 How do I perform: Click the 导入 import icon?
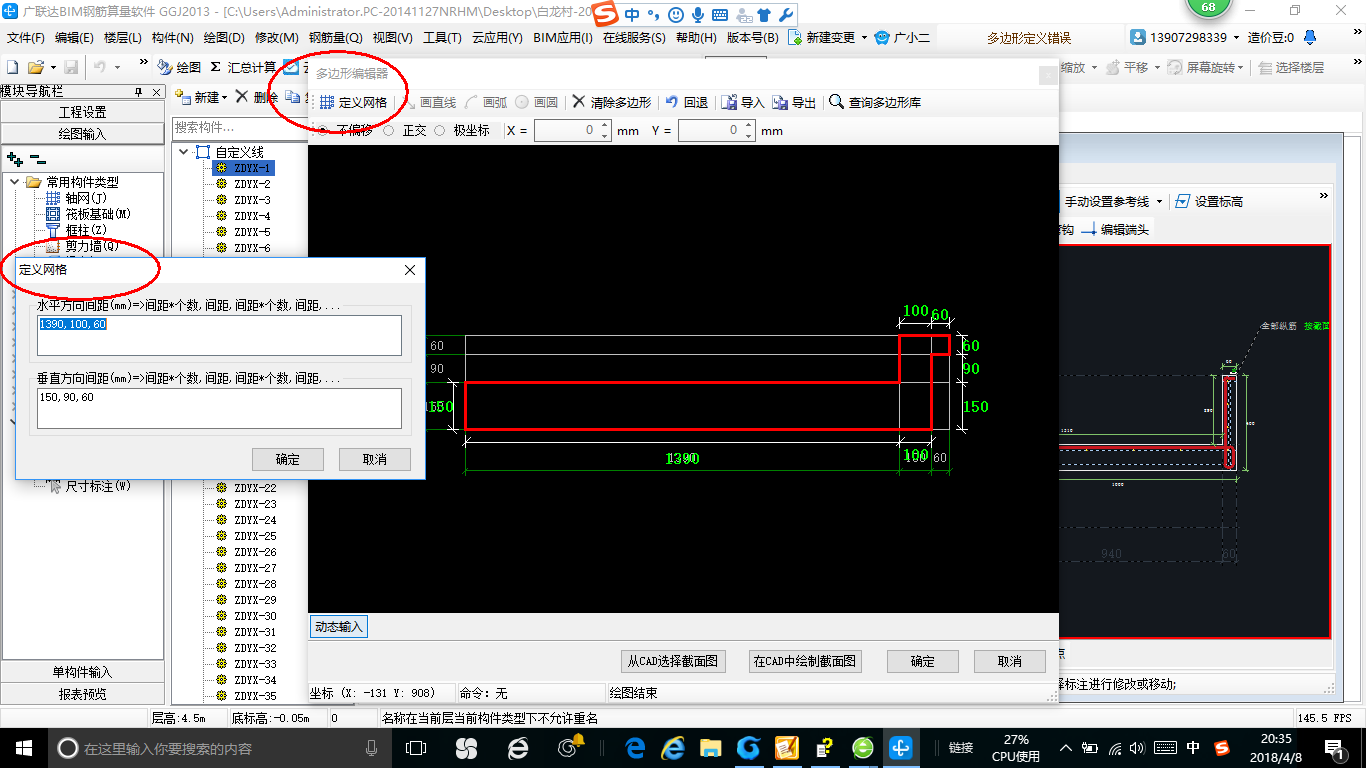(x=729, y=102)
